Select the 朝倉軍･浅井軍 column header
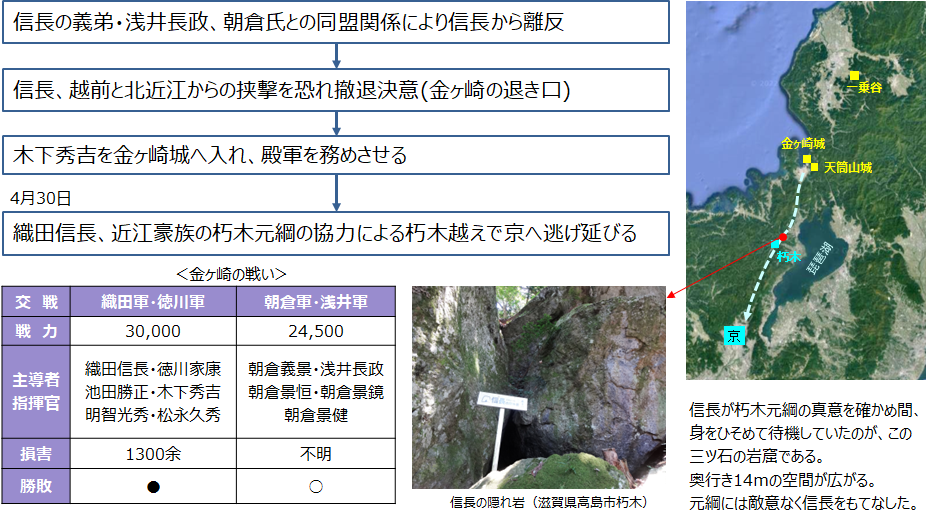Image resolution: width=935 pixels, height=522 pixels. click(316, 302)
